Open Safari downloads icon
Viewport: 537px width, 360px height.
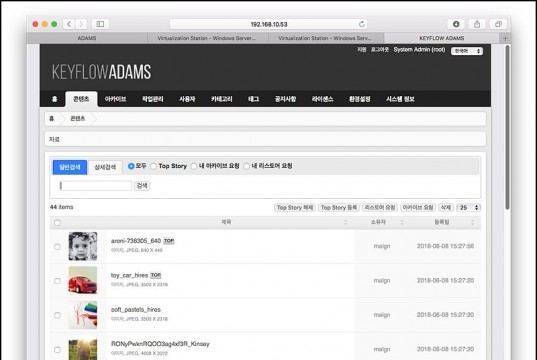pos(456,24)
